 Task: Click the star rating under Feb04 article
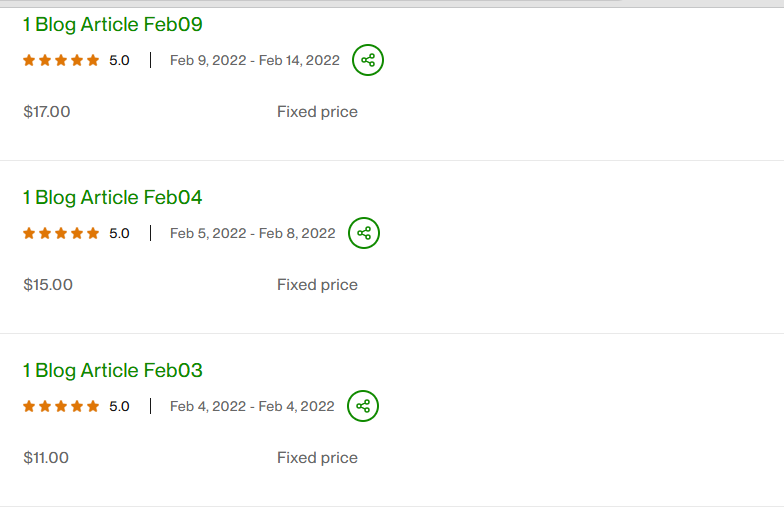pos(61,233)
